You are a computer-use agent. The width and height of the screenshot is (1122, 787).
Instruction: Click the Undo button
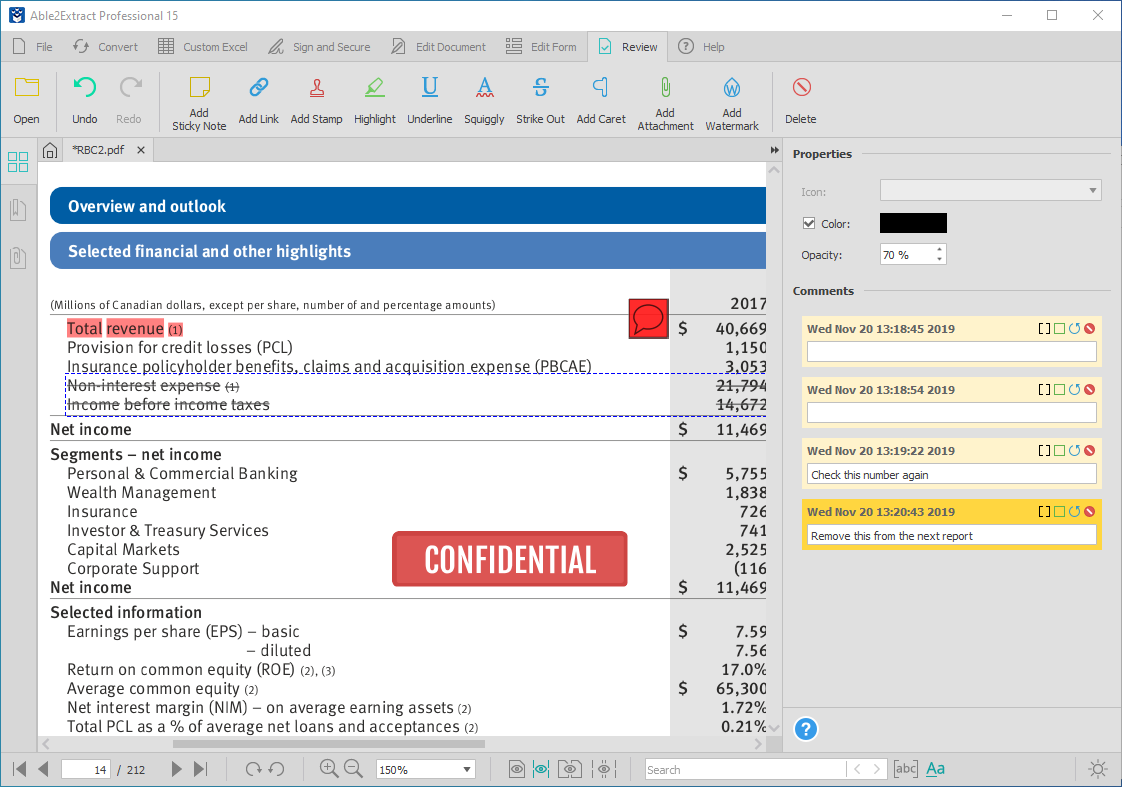point(84,100)
